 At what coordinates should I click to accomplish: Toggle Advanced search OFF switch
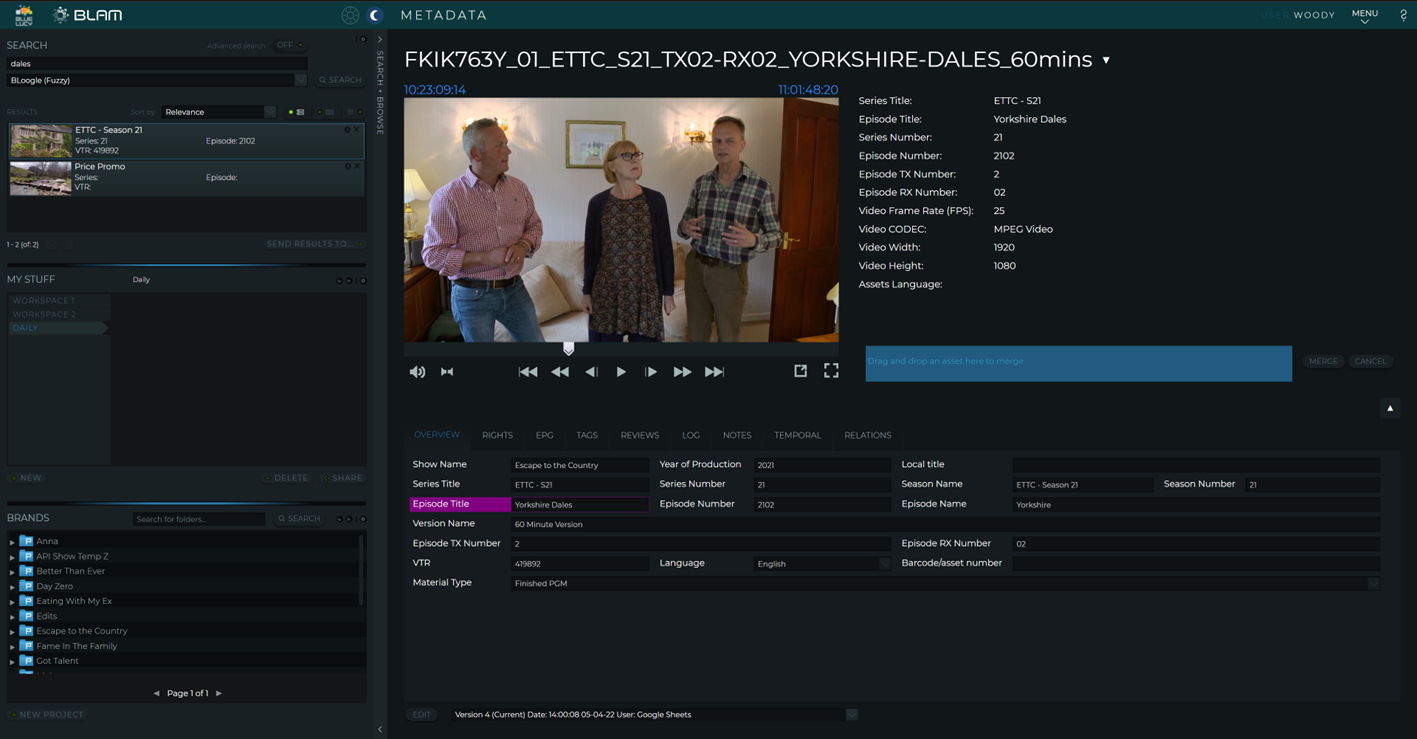[289, 45]
